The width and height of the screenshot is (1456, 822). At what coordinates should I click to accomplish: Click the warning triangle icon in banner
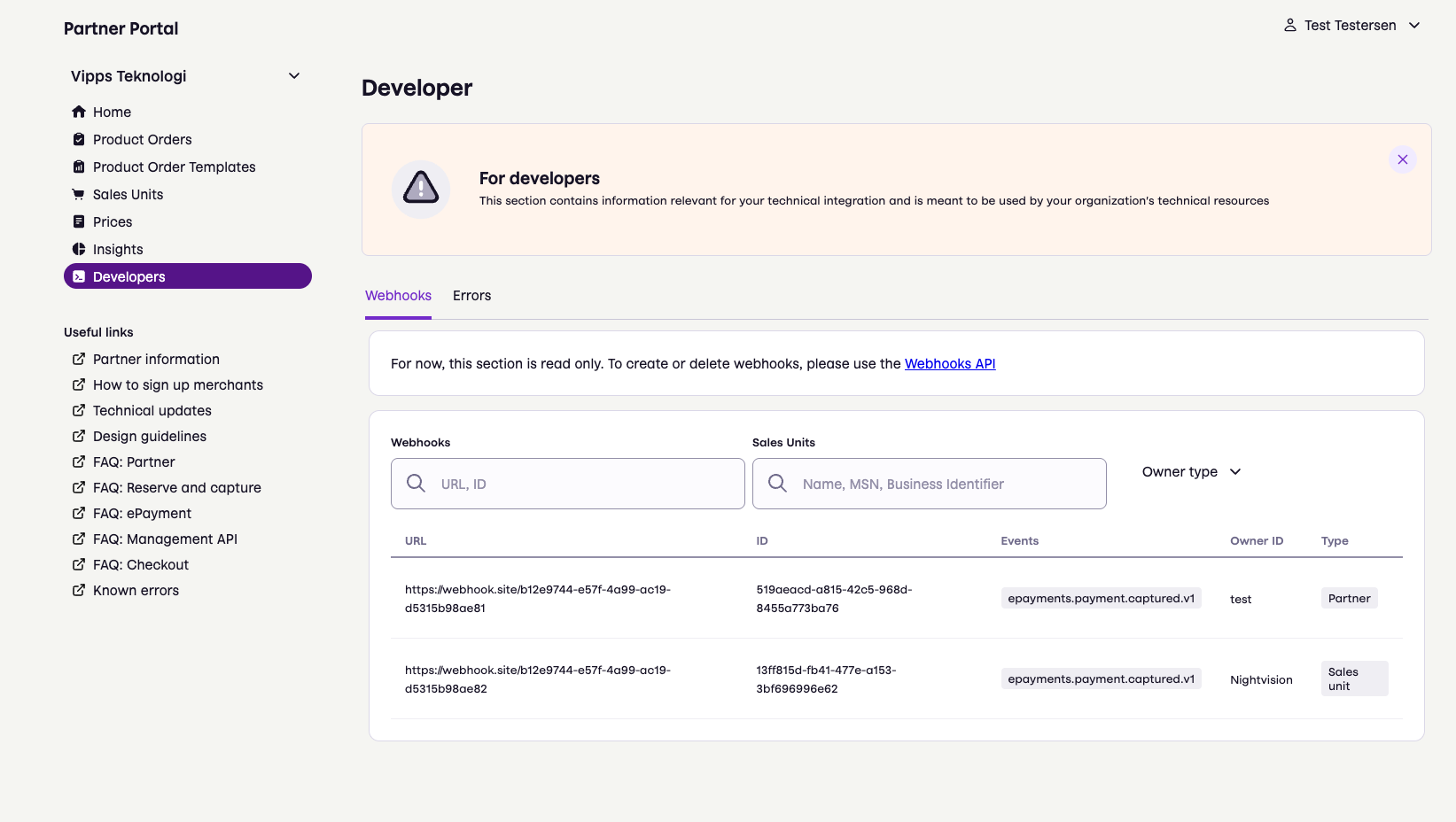[421, 189]
